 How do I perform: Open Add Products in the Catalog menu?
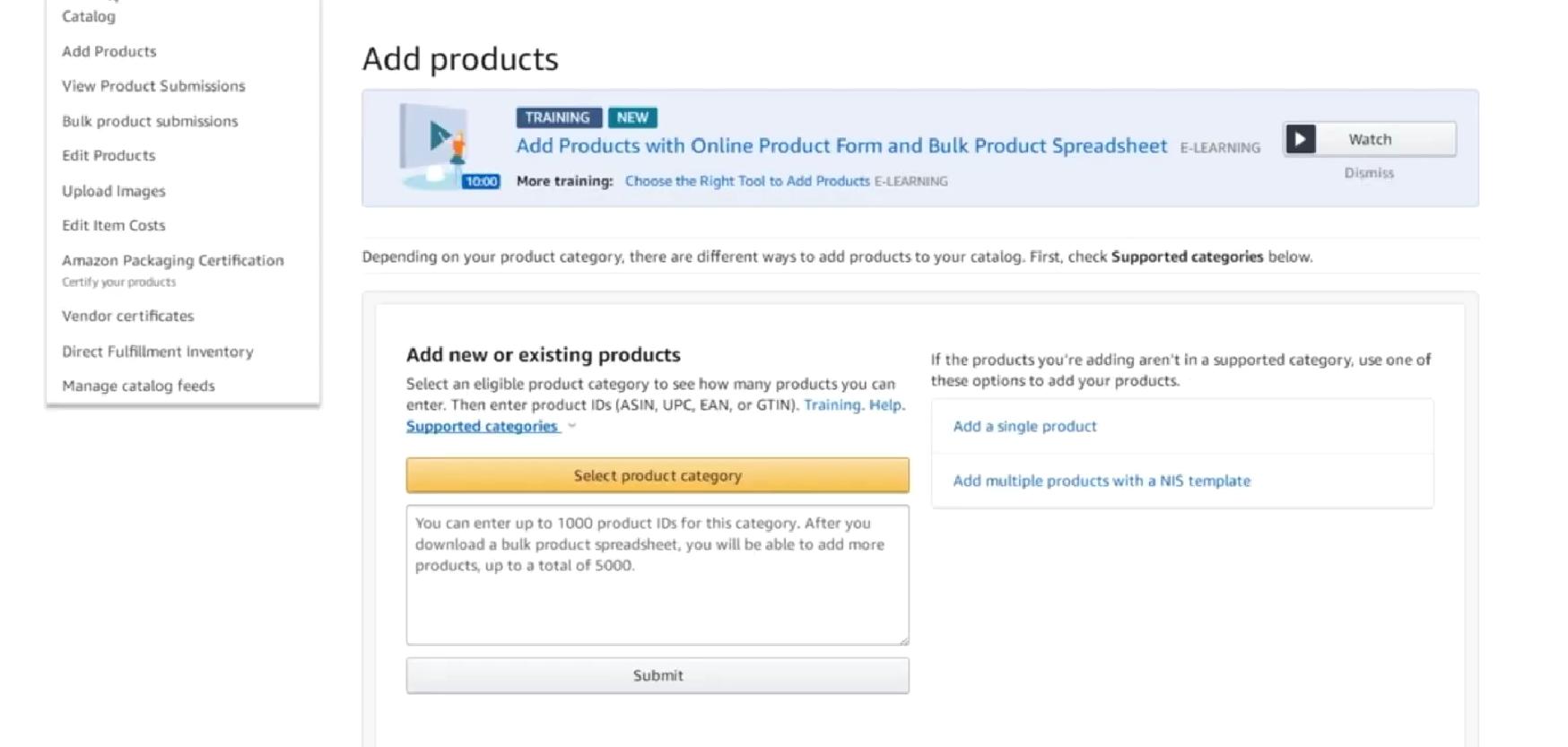pyautogui.click(x=109, y=51)
